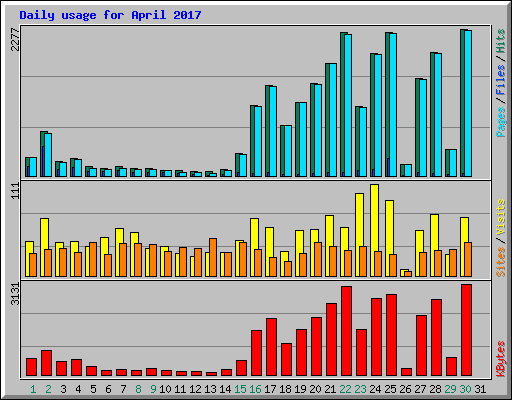
Task: Click day label 10 on the x-axis
Action: [165, 389]
